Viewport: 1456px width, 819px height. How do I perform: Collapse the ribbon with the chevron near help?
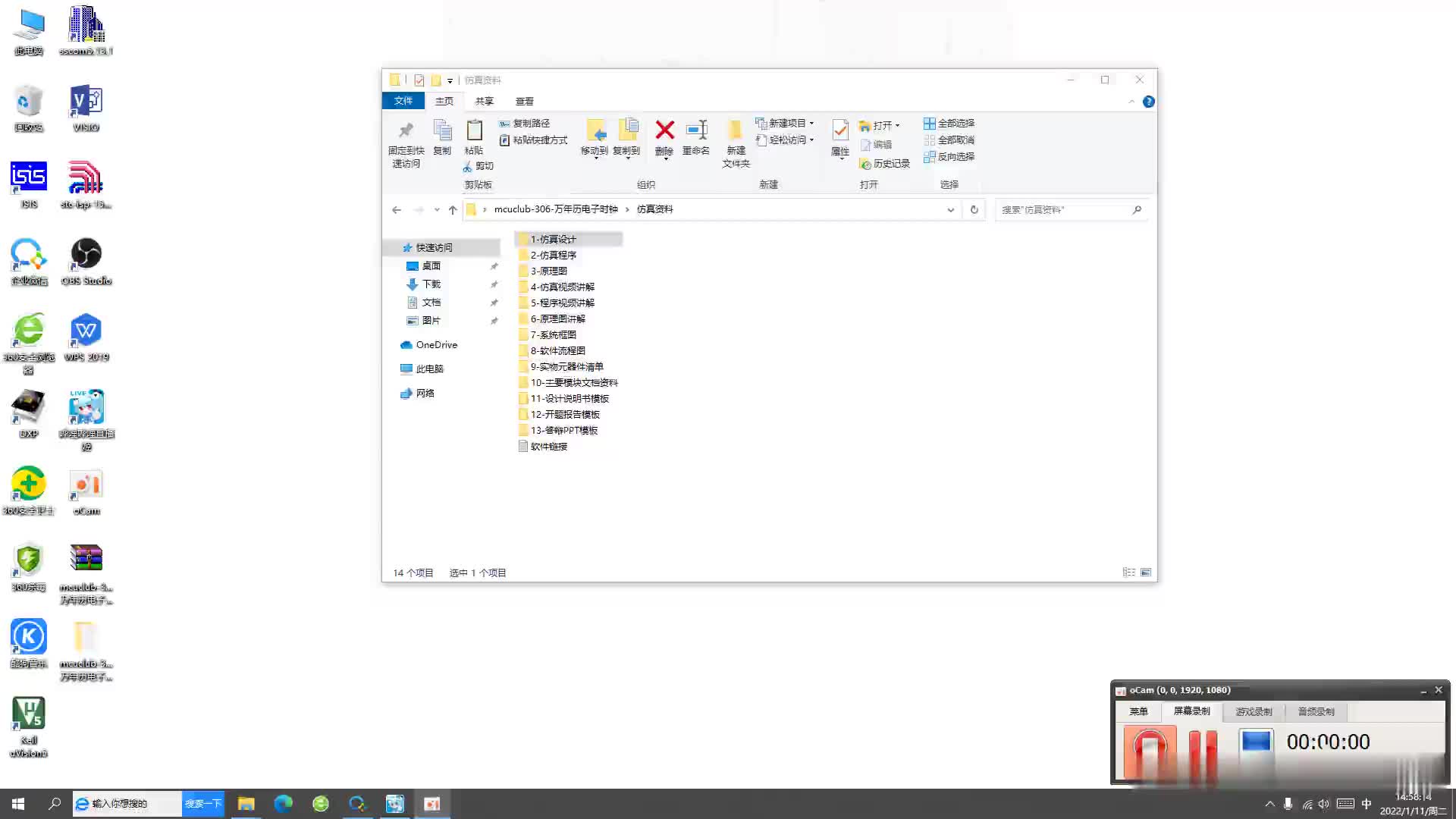tap(1131, 102)
